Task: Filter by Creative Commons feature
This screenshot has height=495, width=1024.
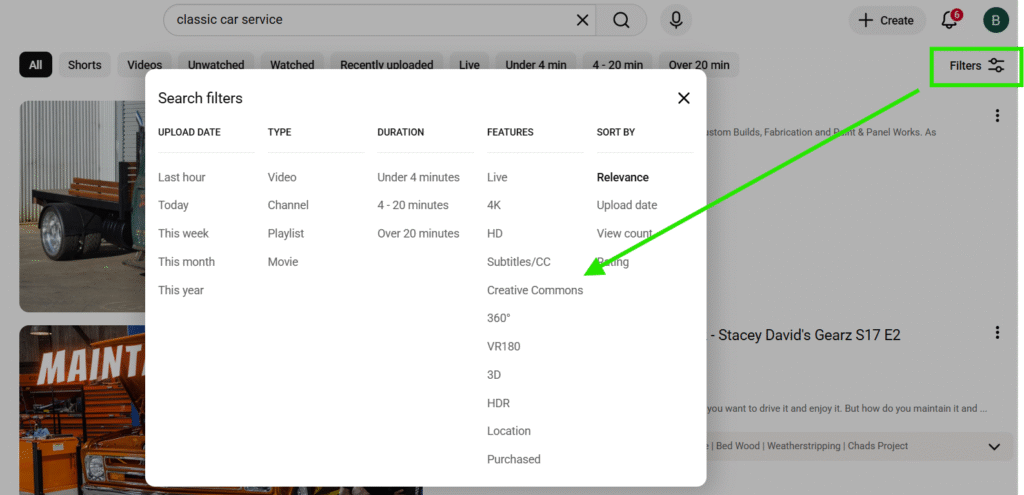Action: [534, 290]
